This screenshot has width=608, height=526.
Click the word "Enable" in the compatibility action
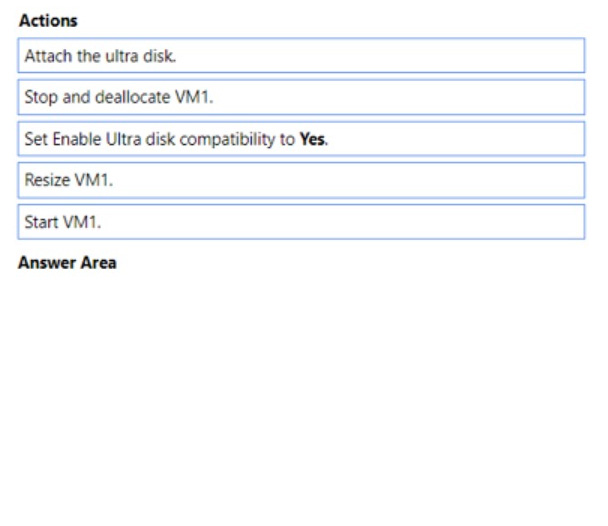click(x=68, y=139)
